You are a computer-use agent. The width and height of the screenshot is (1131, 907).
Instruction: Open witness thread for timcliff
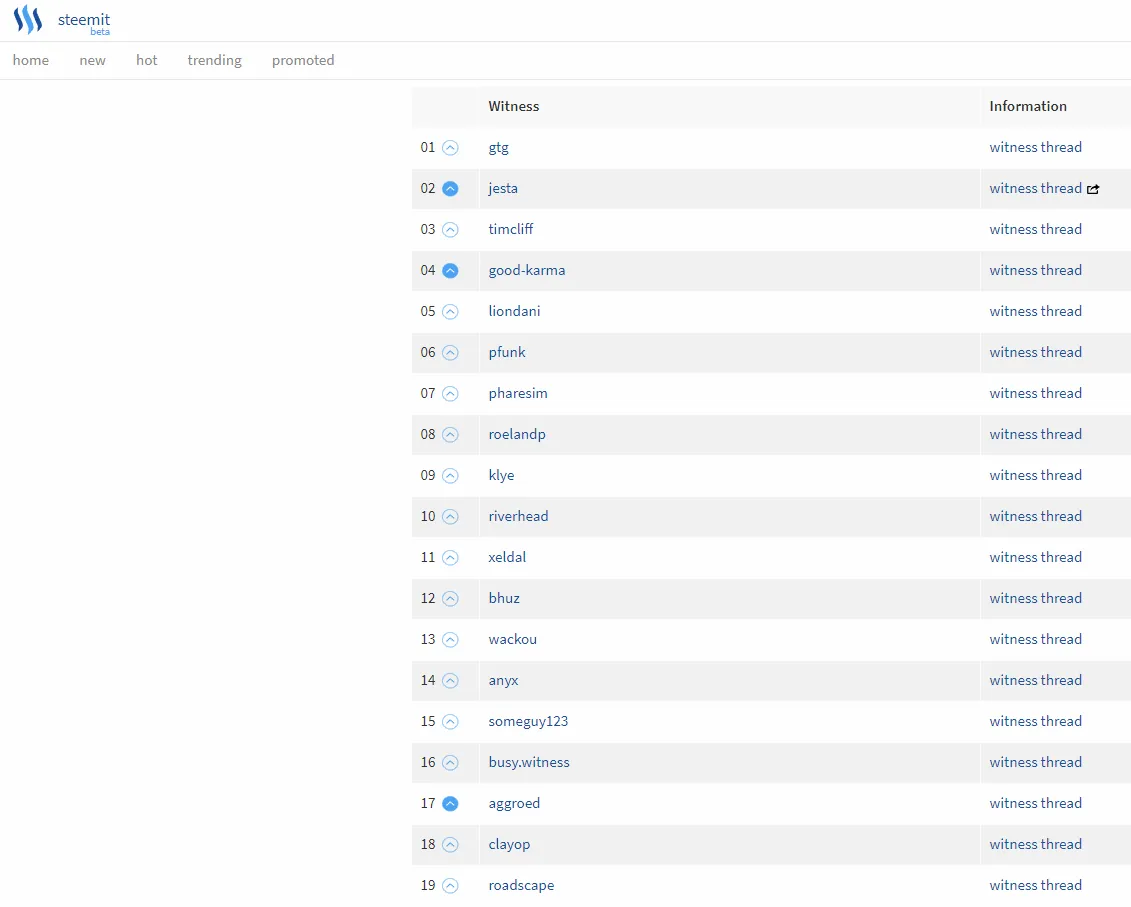click(x=1035, y=229)
